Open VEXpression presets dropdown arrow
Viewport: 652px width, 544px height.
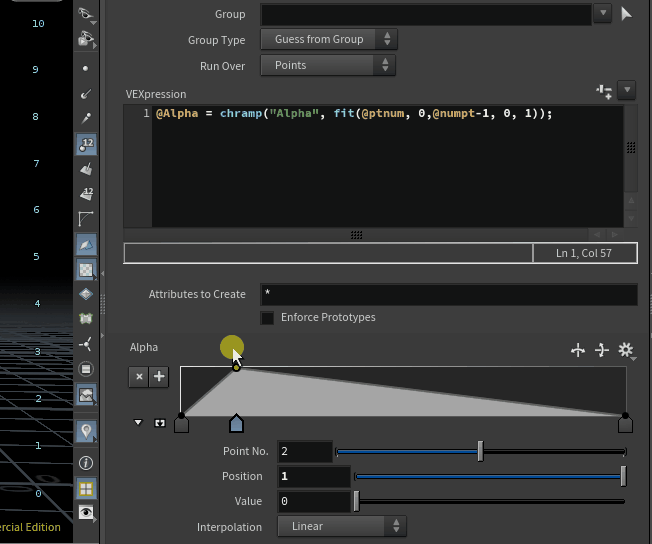tap(627, 90)
